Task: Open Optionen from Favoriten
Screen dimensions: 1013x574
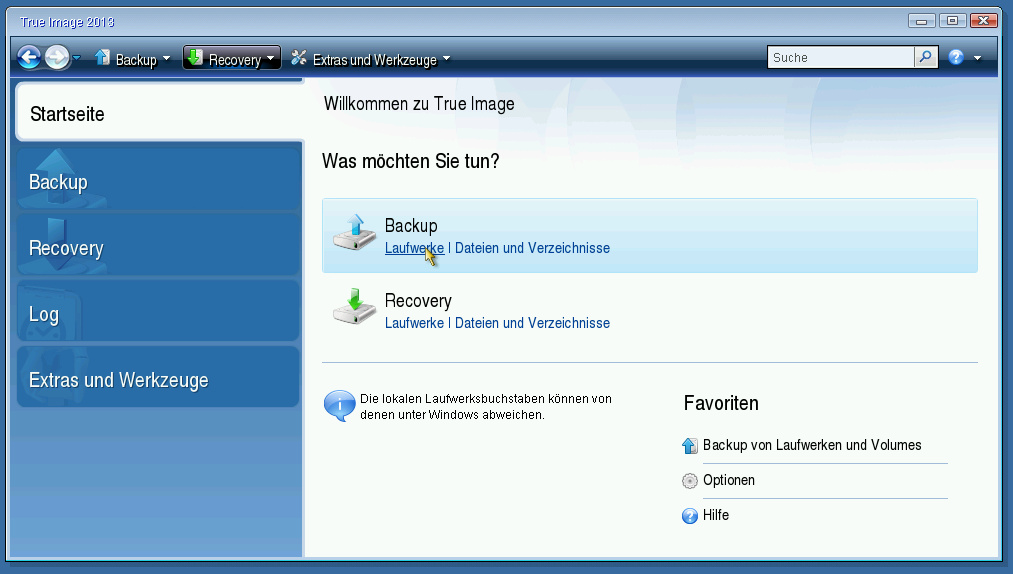Action: (x=729, y=480)
